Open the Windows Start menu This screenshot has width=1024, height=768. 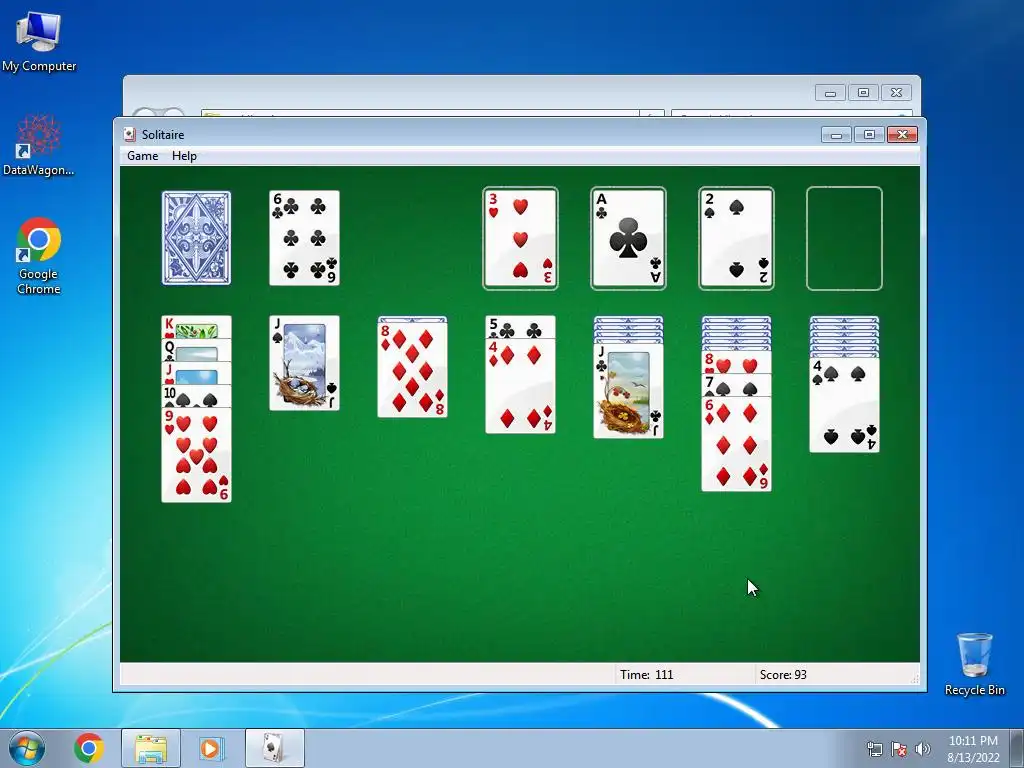[27, 748]
